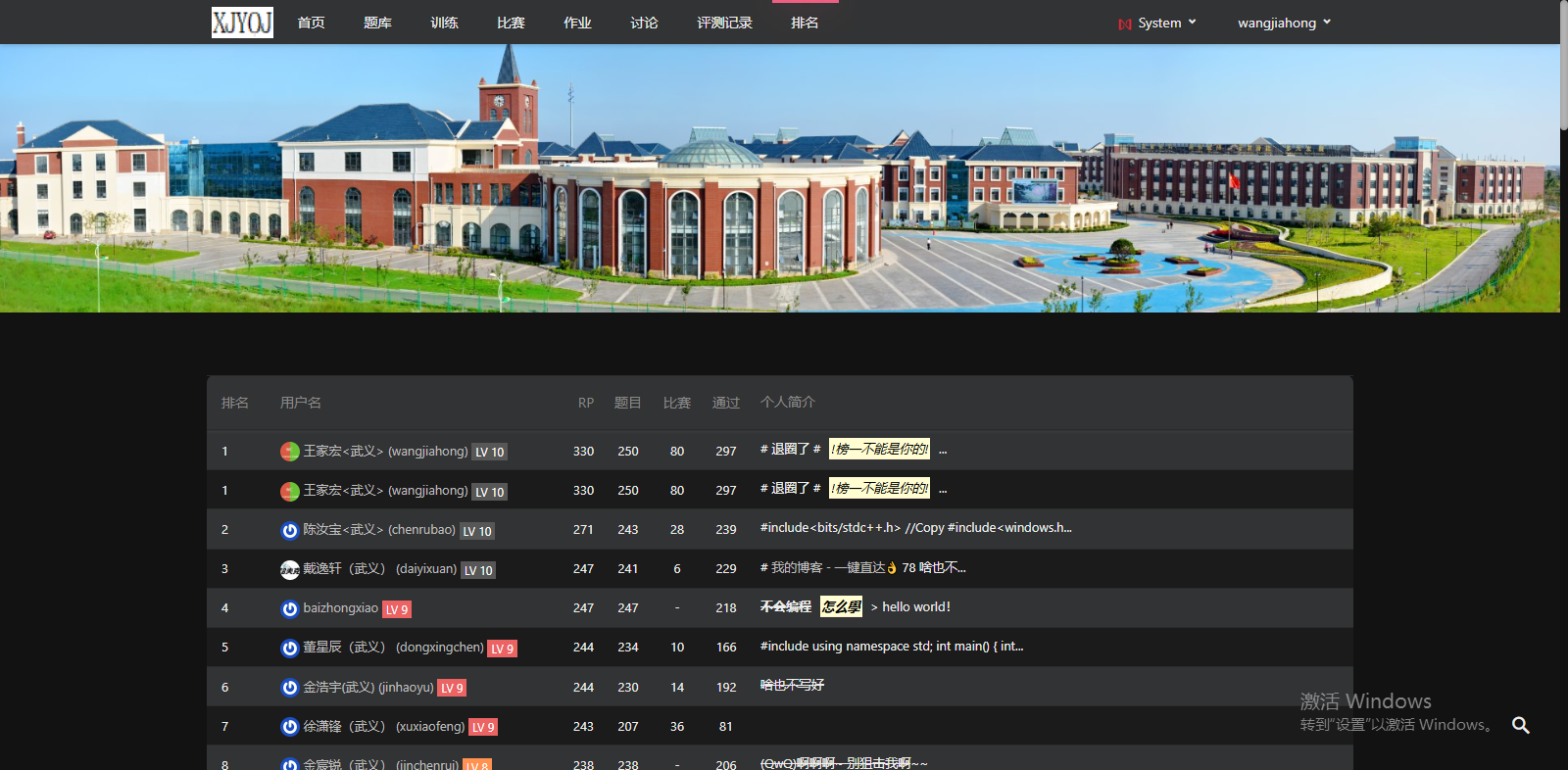
Task: Open xuxiaofeng's avatar icon
Action: tap(290, 727)
